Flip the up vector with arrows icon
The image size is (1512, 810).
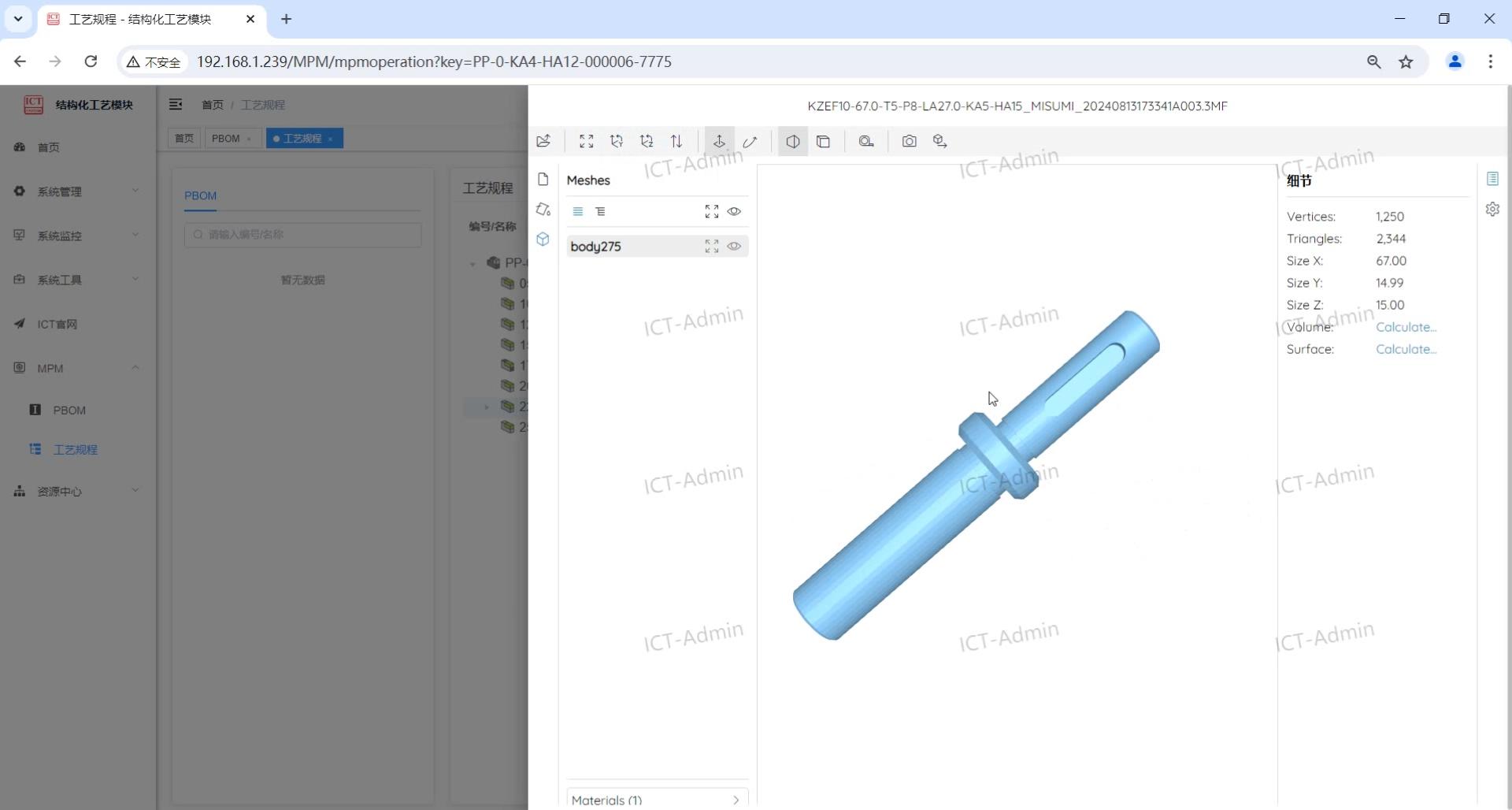click(676, 141)
